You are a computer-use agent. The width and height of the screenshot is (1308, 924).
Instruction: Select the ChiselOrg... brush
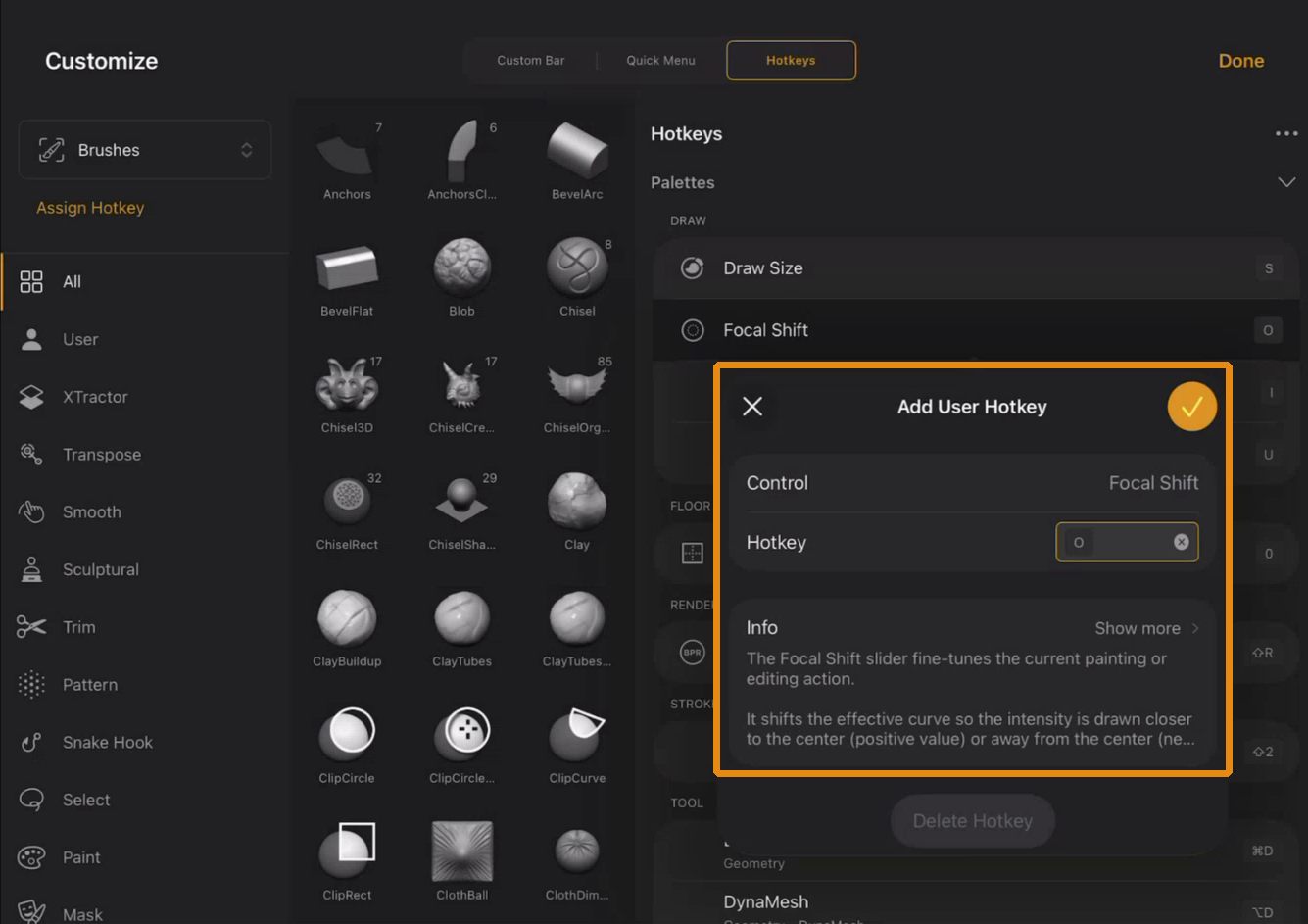click(577, 394)
